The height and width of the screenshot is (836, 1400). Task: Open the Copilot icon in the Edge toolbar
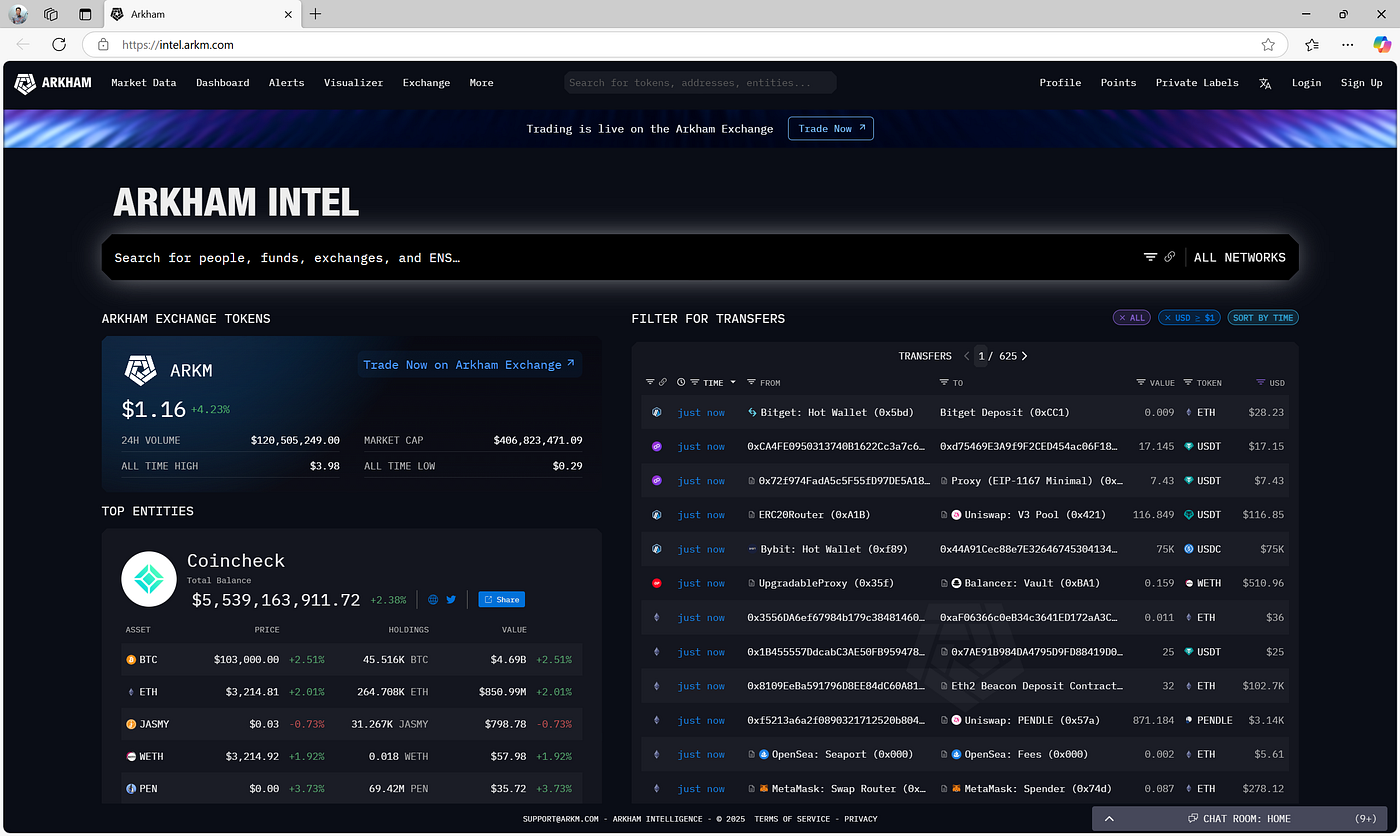point(1382,44)
